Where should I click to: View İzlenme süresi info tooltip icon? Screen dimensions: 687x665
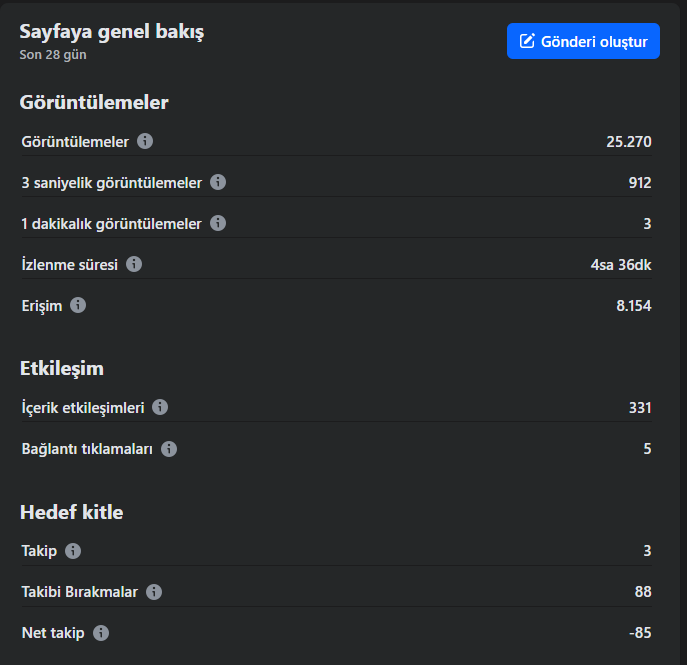[134, 264]
